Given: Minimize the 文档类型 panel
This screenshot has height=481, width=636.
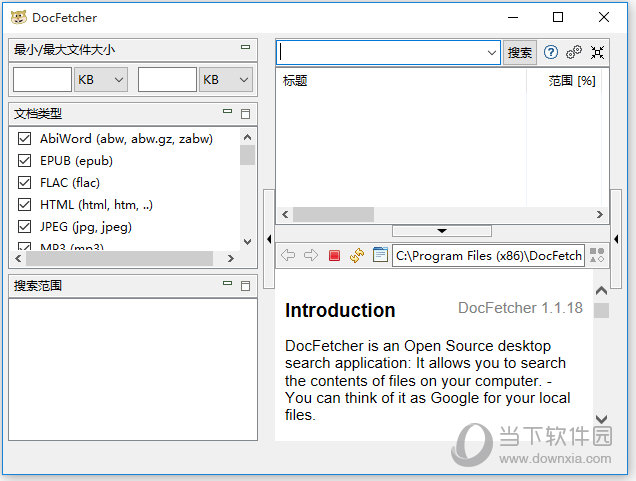Looking at the screenshot, I should click(x=228, y=111).
